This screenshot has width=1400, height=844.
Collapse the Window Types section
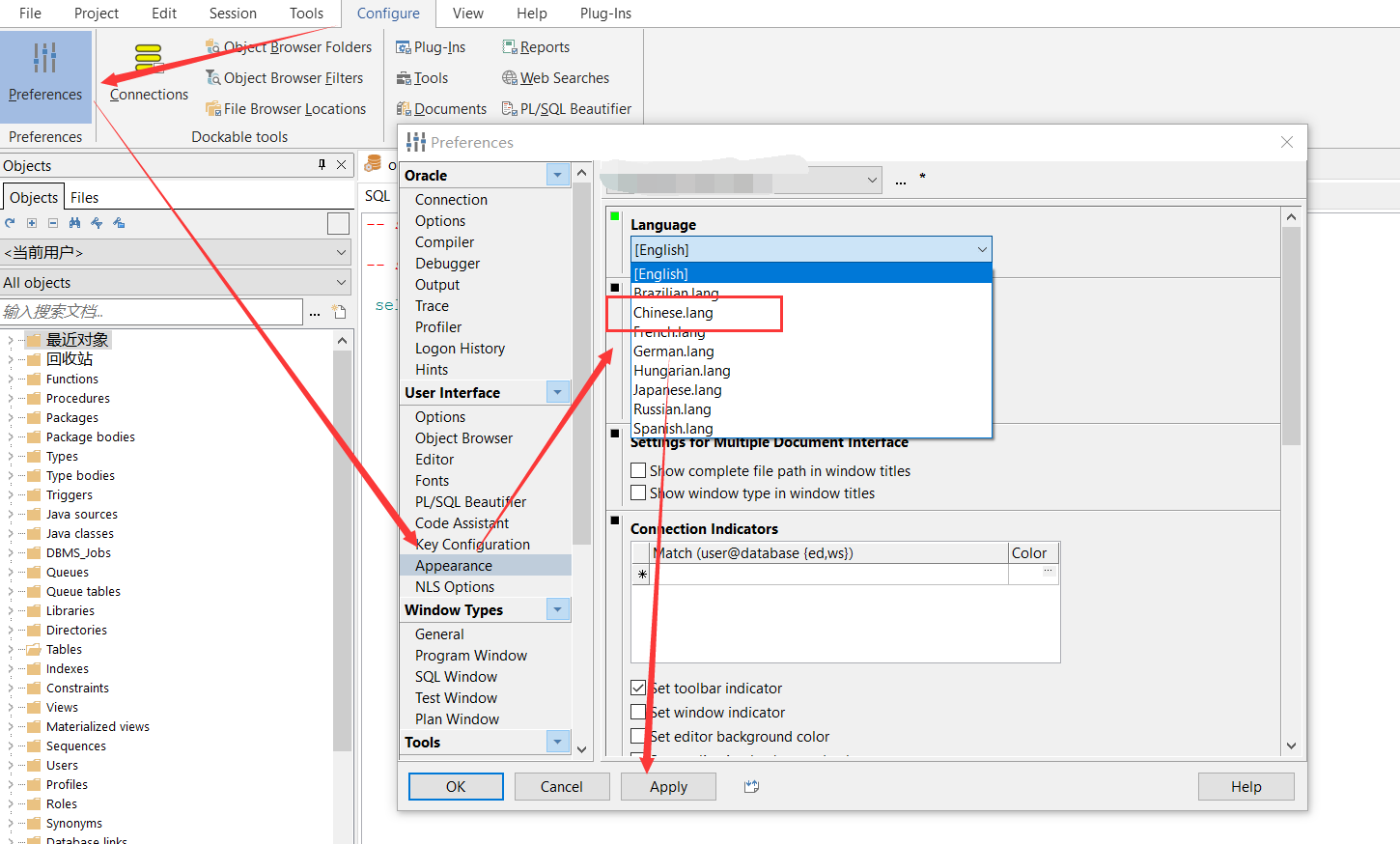click(x=557, y=609)
